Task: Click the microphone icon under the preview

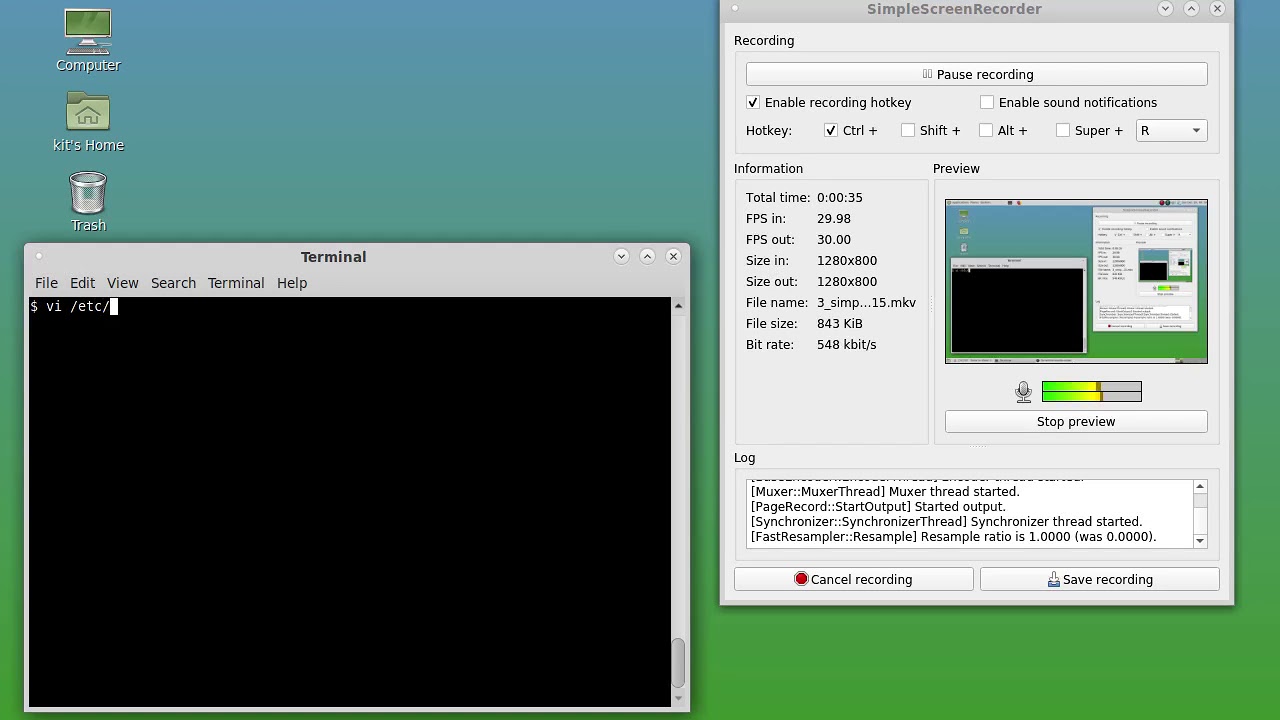Action: (1023, 392)
